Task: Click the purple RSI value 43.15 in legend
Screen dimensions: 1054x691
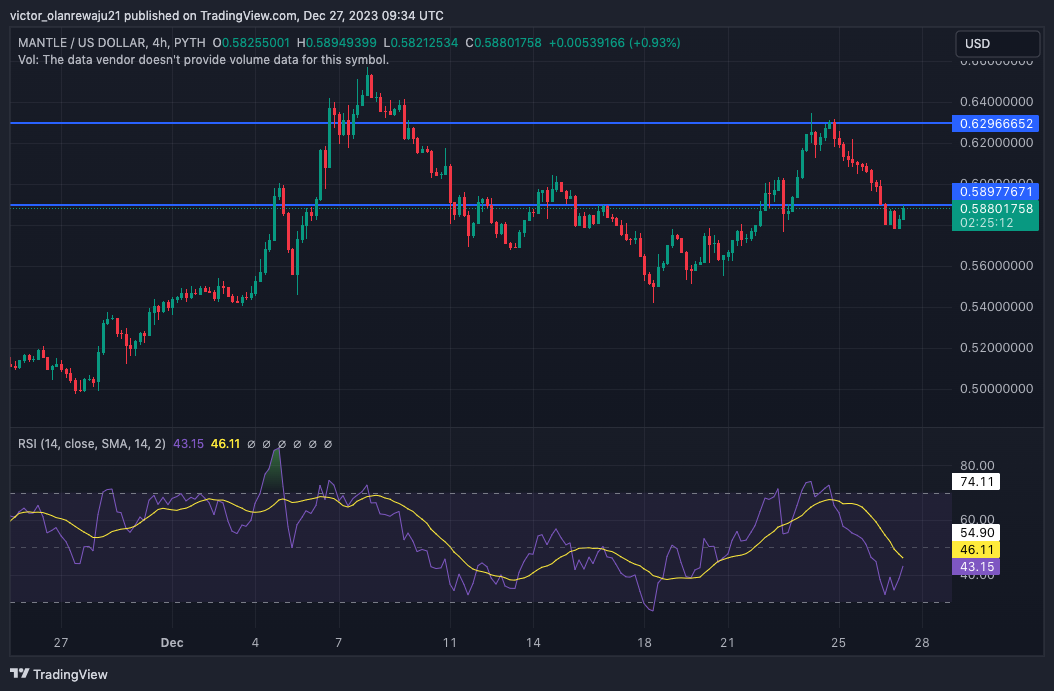Action: pyautogui.click(x=188, y=444)
